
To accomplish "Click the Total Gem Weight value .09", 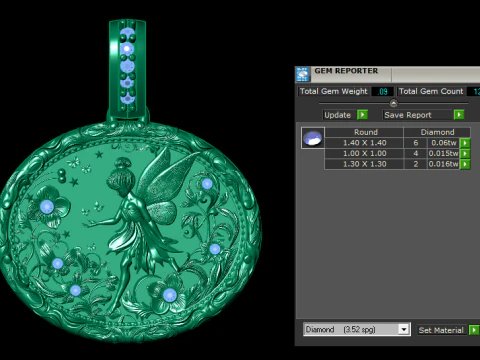I will [x=383, y=91].
